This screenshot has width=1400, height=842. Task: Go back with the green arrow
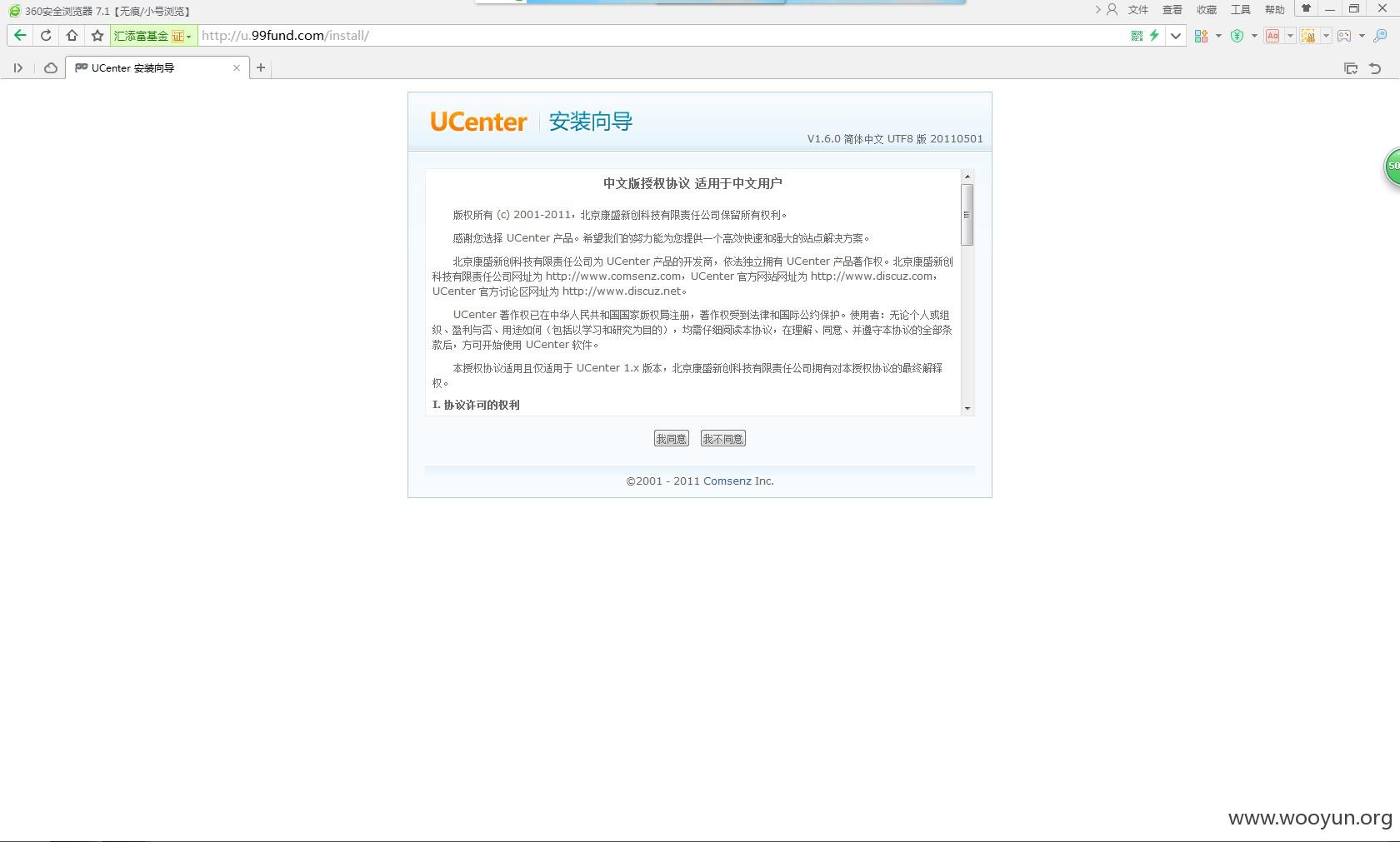(20, 36)
